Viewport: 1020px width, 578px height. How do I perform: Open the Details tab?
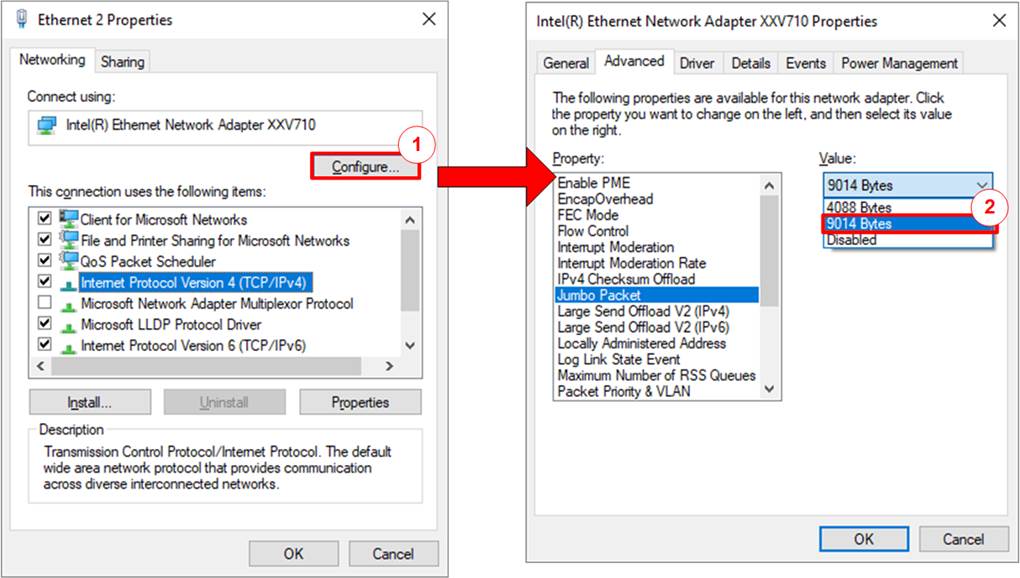[751, 63]
